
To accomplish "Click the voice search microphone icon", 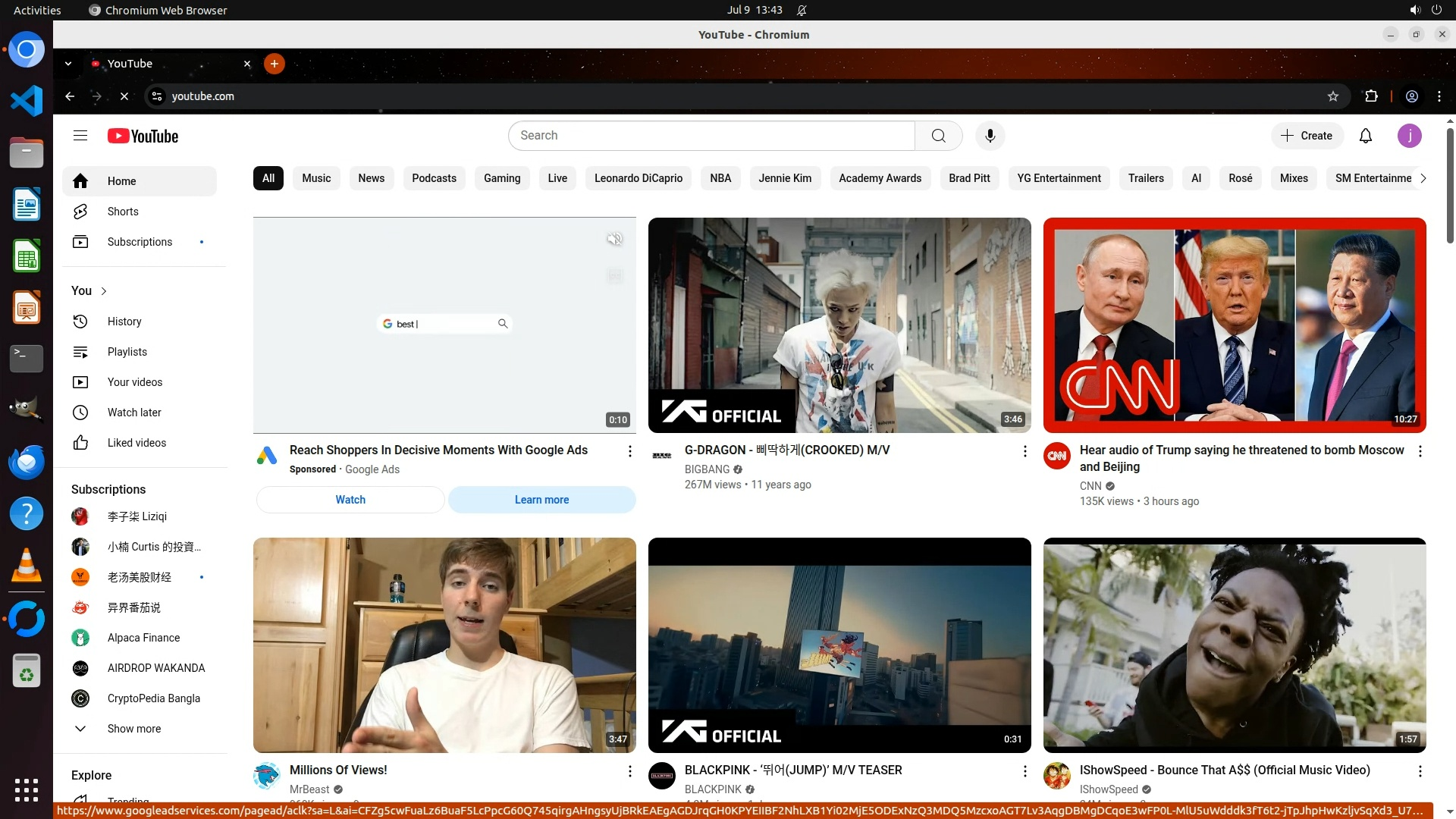I will click(x=990, y=136).
